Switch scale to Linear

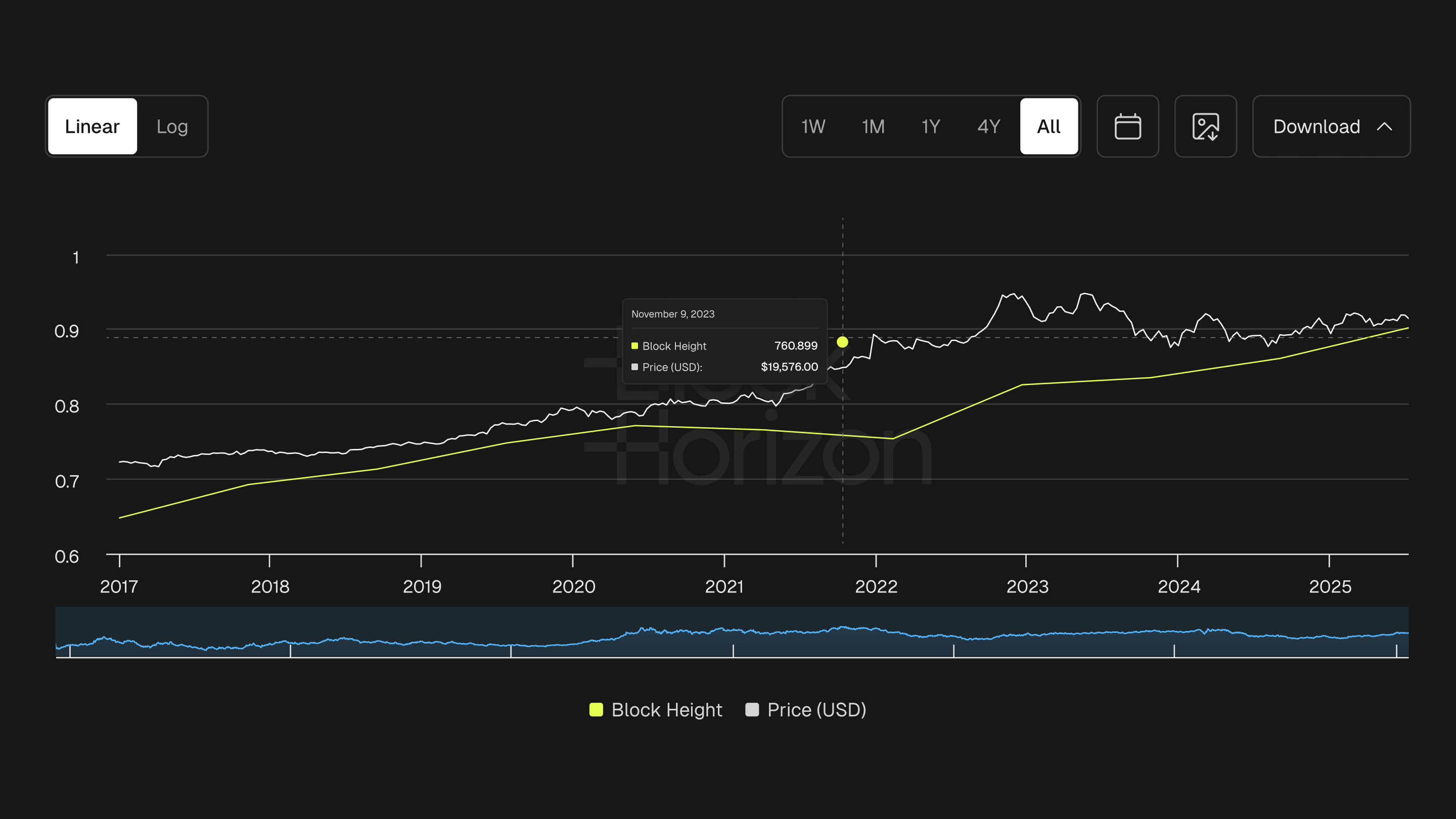[x=92, y=126]
